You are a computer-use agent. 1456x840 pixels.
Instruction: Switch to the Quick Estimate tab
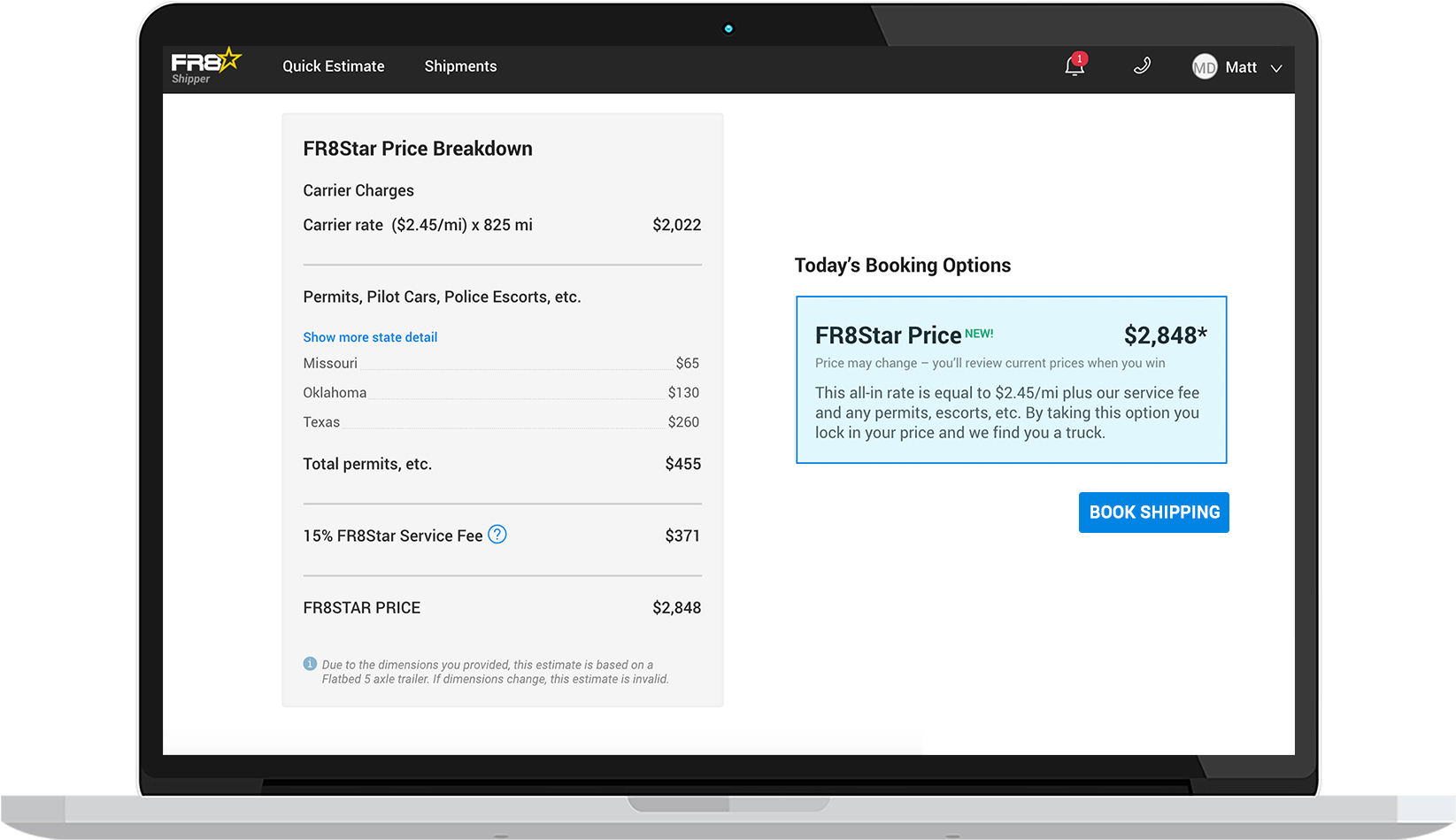pos(334,66)
